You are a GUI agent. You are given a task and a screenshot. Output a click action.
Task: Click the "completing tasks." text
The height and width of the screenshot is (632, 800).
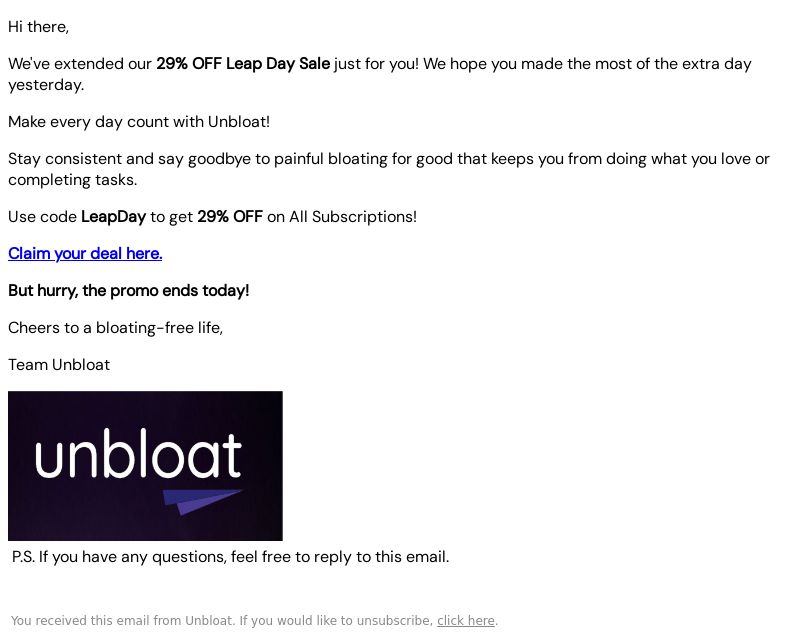[72, 180]
